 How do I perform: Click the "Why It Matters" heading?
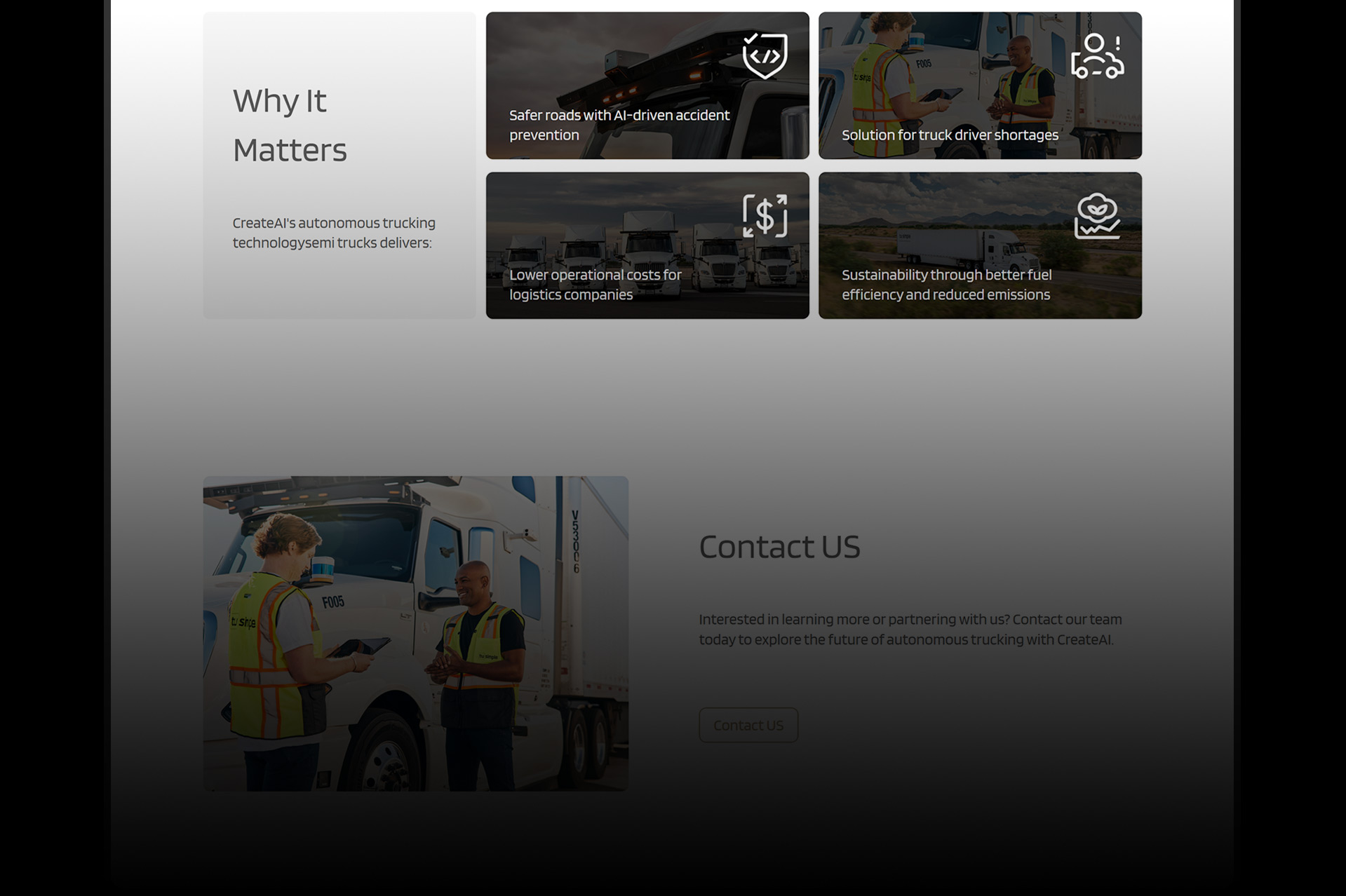click(290, 125)
